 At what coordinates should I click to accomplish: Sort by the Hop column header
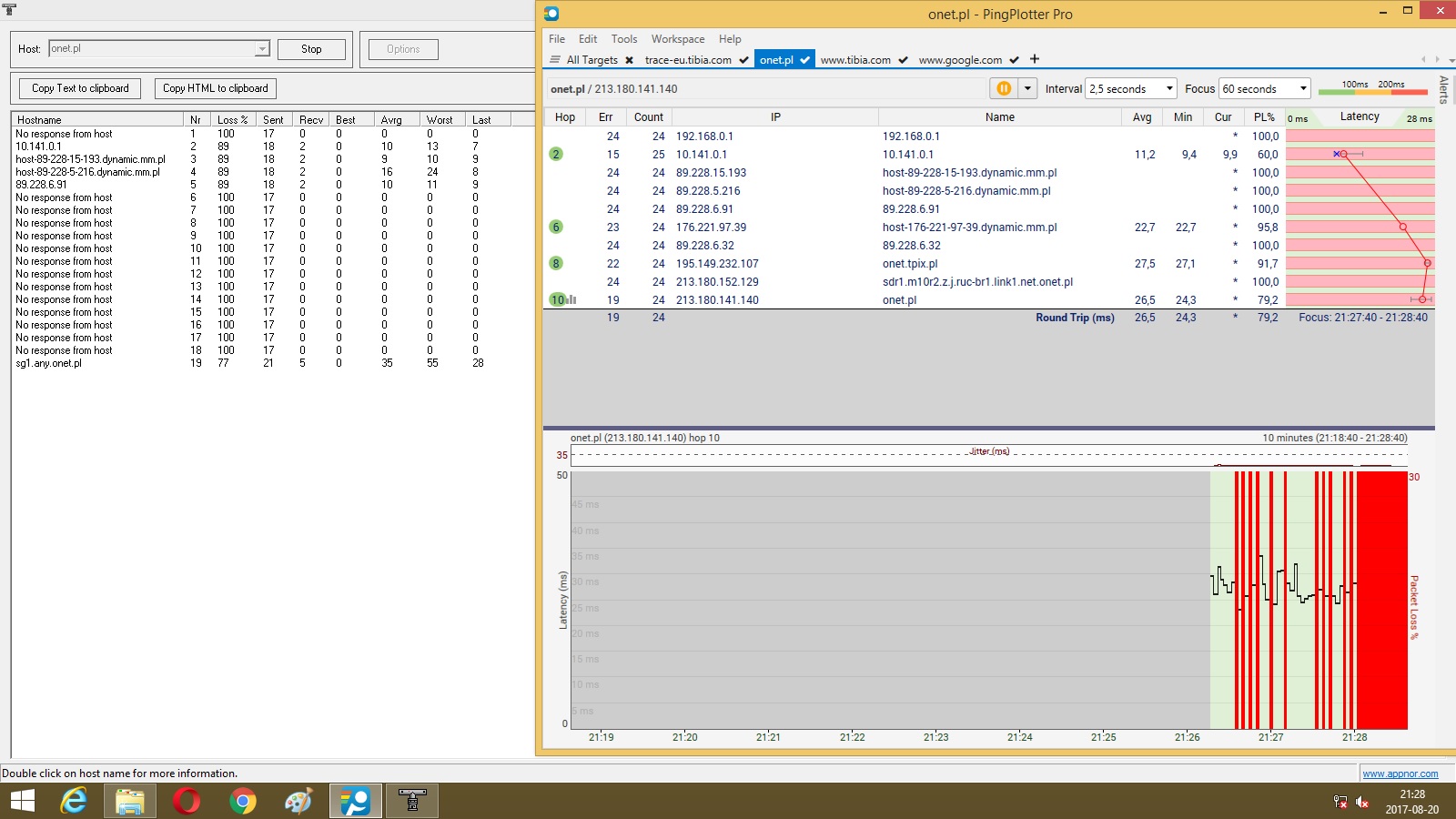coord(565,116)
